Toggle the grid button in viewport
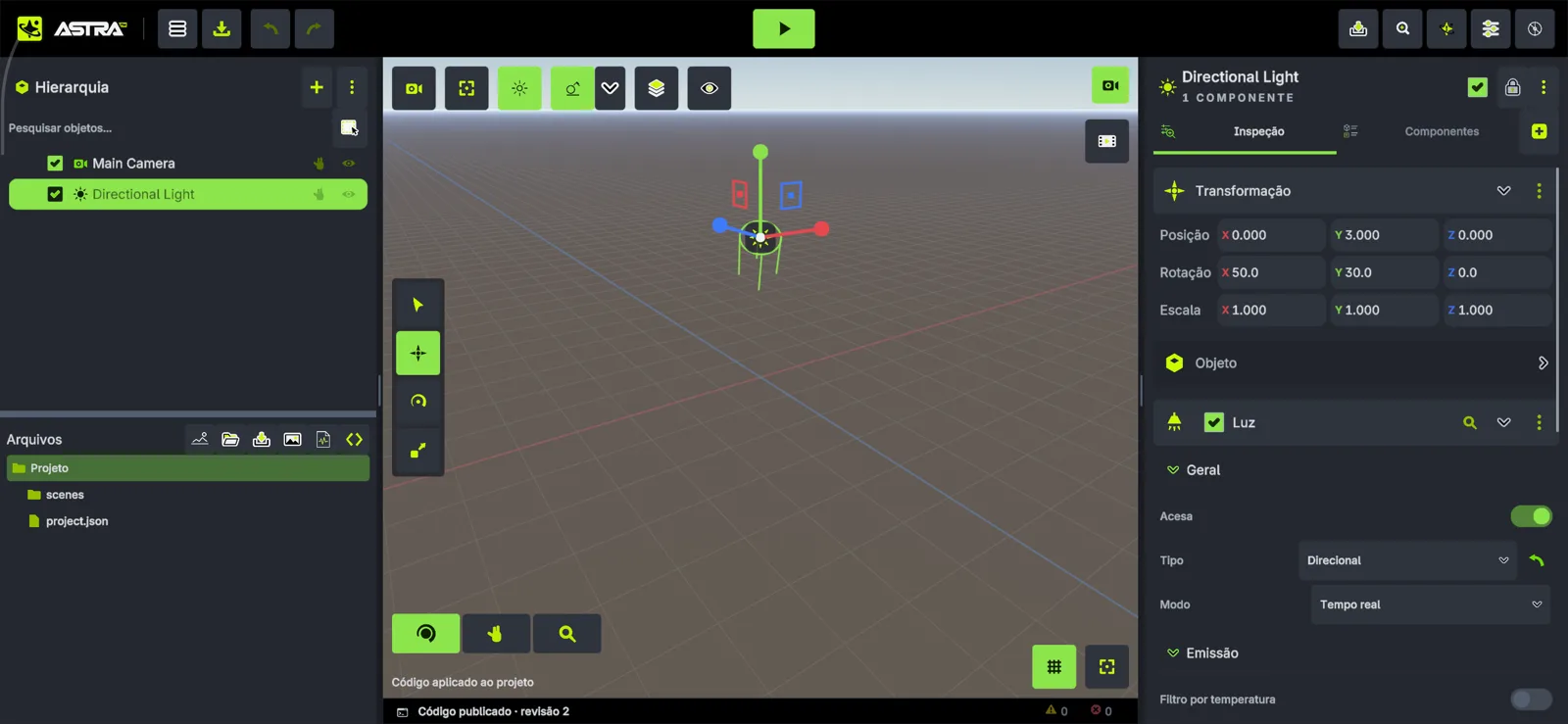The width and height of the screenshot is (1568, 724). point(1053,667)
